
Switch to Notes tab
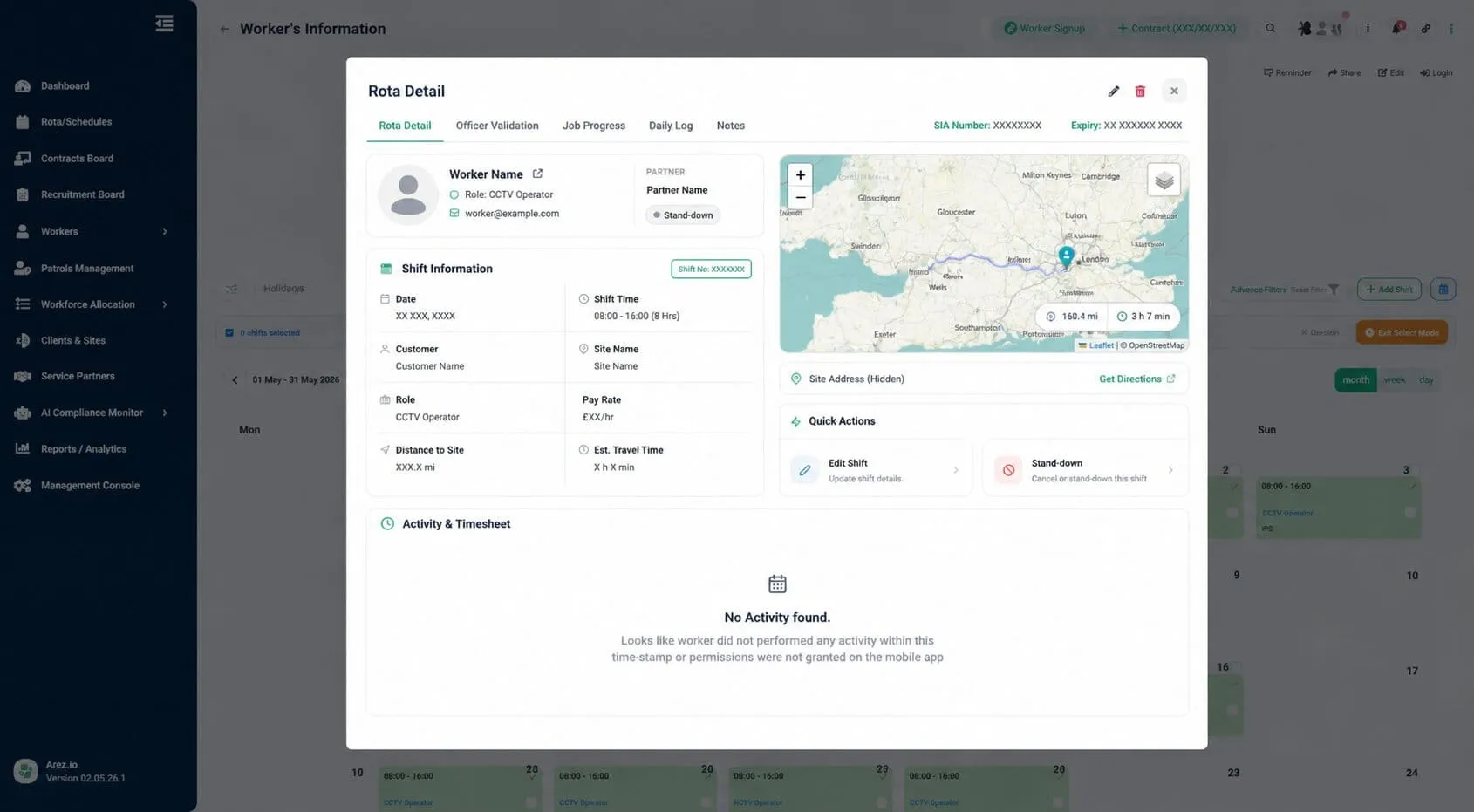pyautogui.click(x=731, y=126)
